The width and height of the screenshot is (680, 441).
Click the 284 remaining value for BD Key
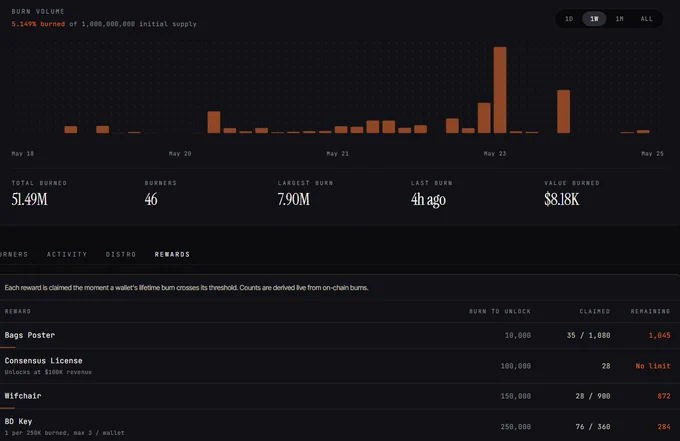pos(664,427)
